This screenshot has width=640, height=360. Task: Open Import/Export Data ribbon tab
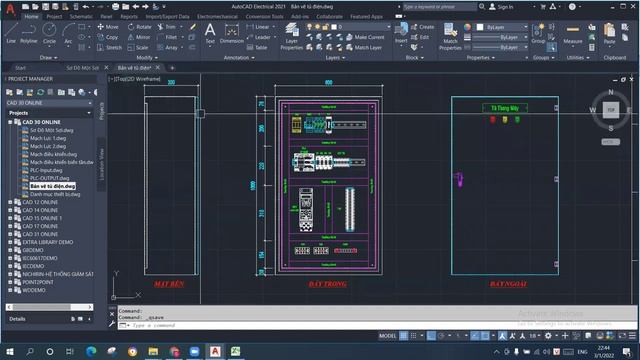tap(167, 17)
